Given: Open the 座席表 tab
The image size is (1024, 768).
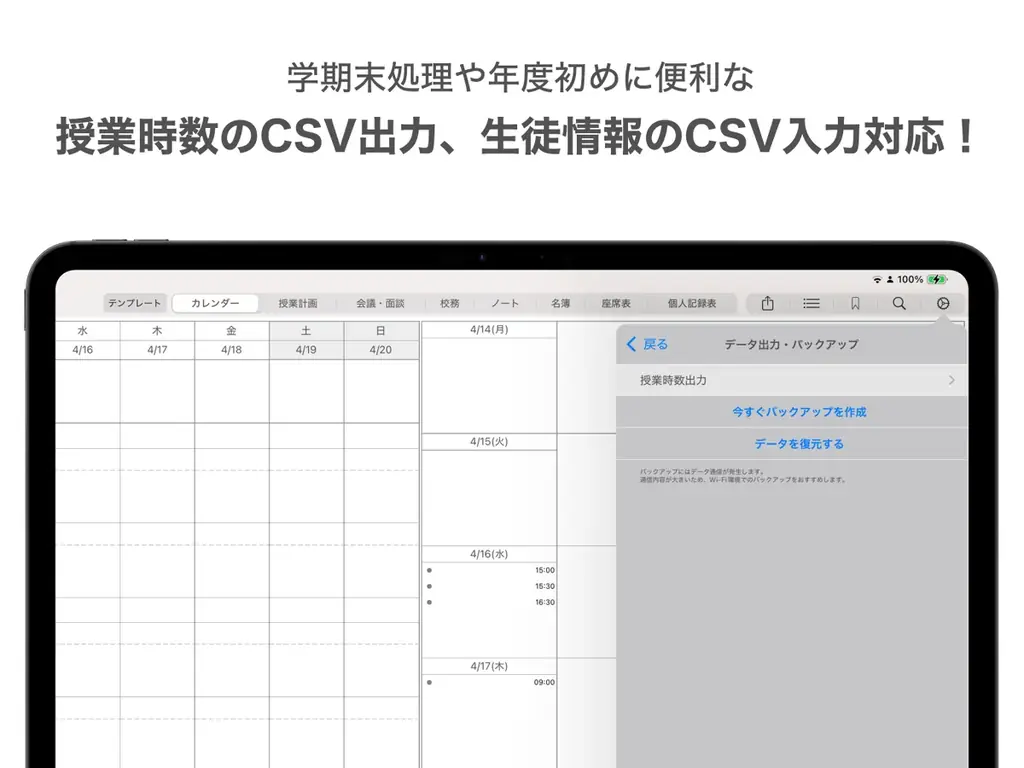Looking at the screenshot, I should [x=615, y=303].
